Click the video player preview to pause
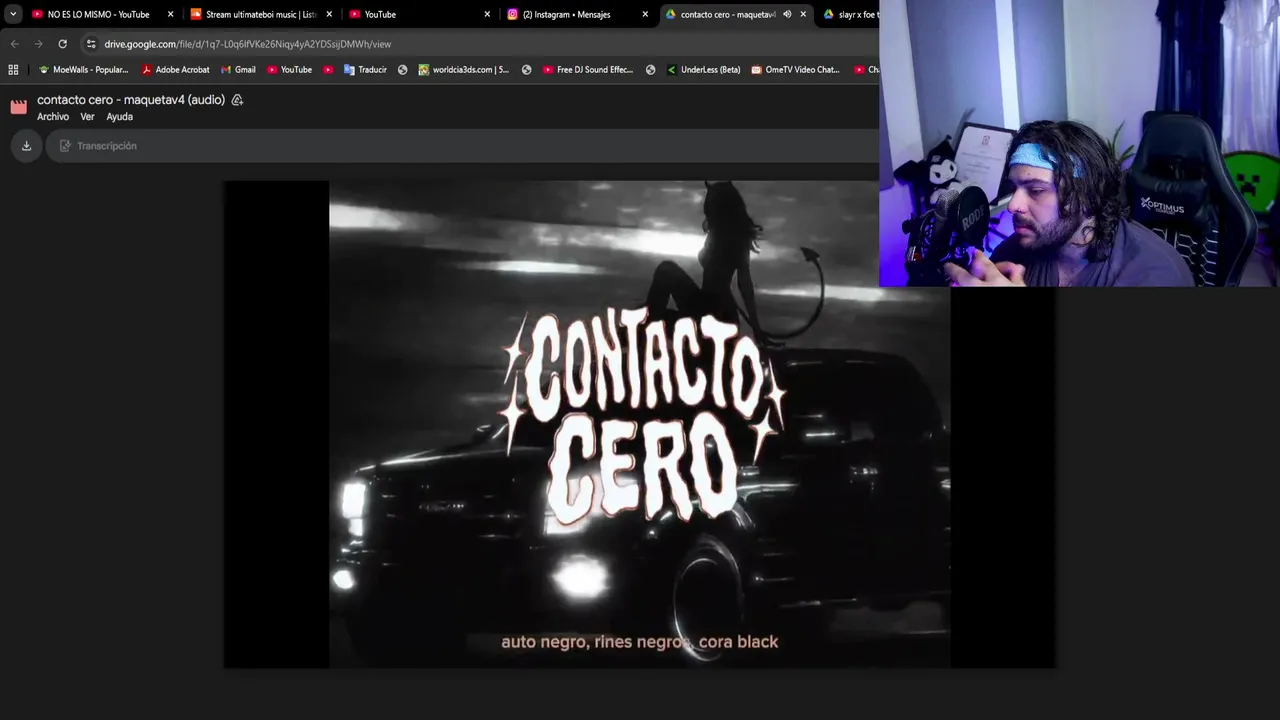 639,424
